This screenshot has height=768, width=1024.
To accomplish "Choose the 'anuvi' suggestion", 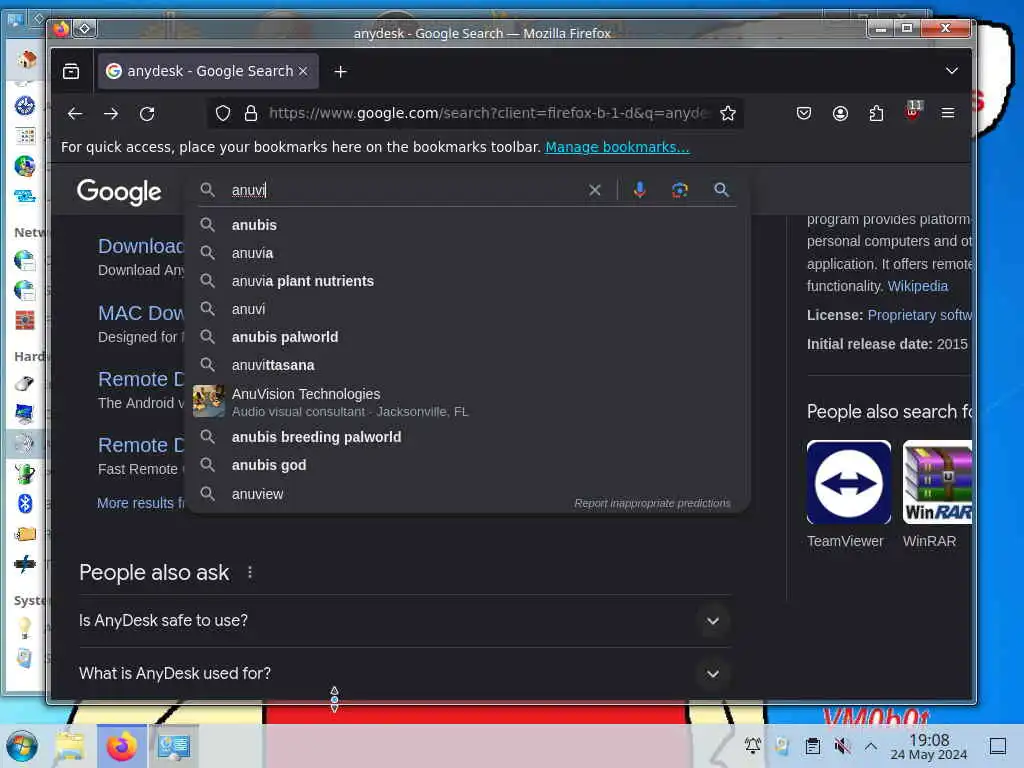I will 468,309.
